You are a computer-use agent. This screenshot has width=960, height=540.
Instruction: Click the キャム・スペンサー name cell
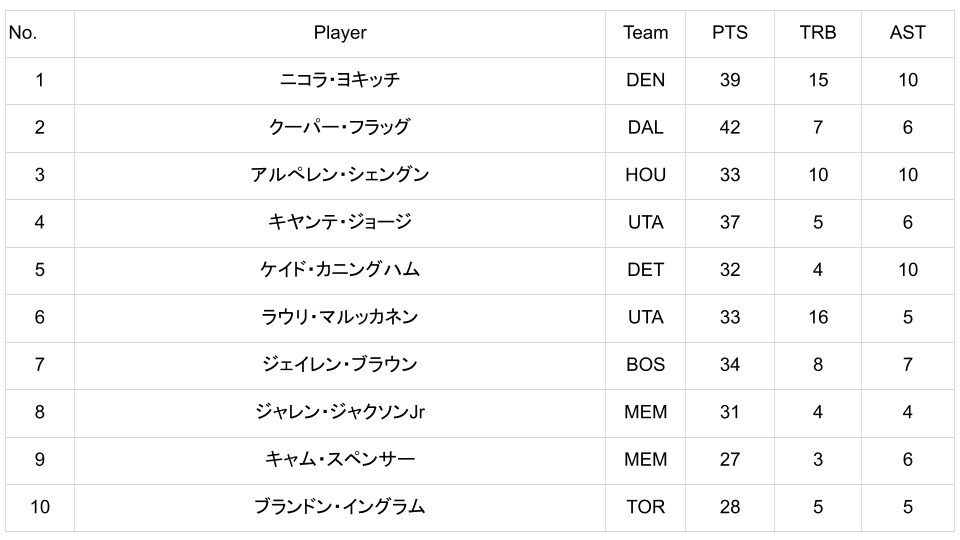(340, 460)
